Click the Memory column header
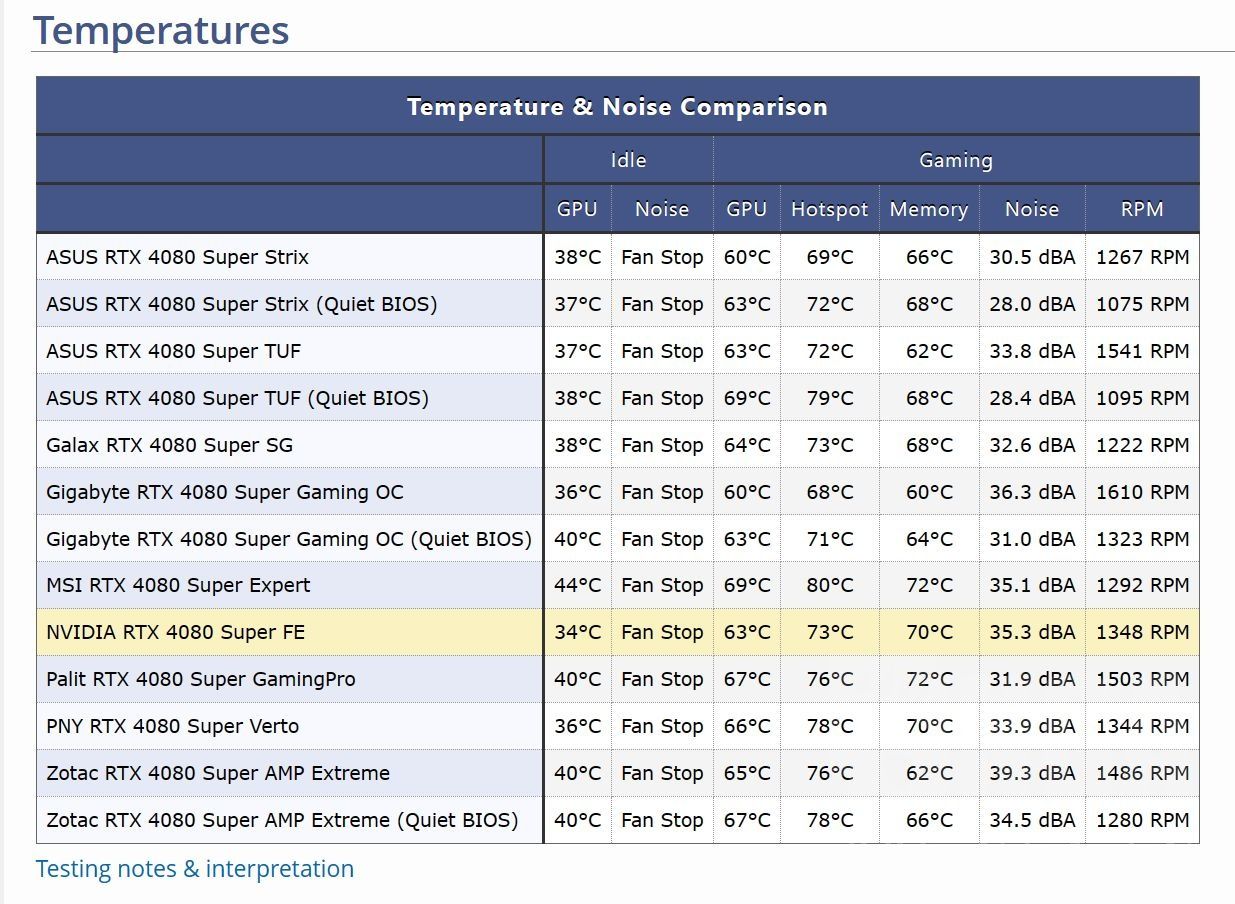The image size is (1235, 904). [928, 209]
